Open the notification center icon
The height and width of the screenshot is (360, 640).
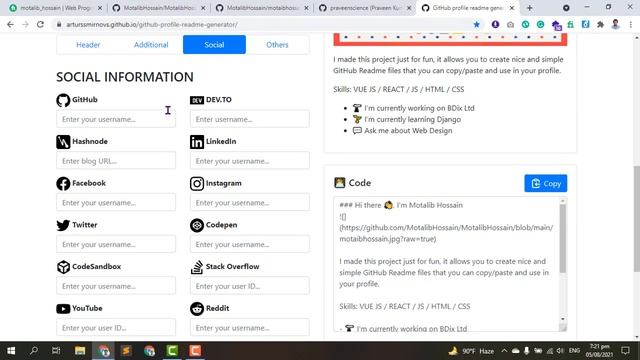click(625, 351)
